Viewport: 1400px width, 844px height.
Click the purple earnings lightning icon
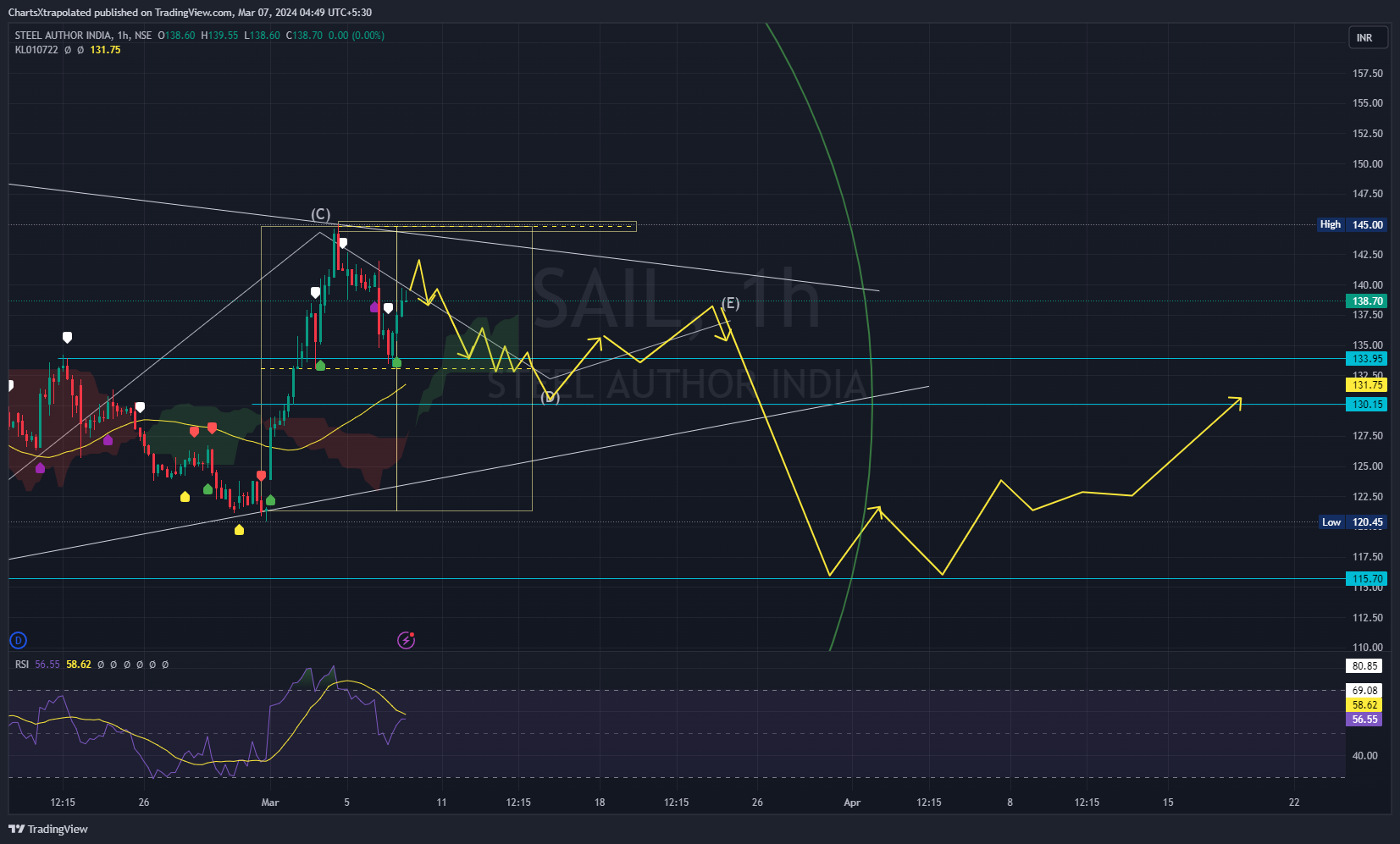coord(407,640)
